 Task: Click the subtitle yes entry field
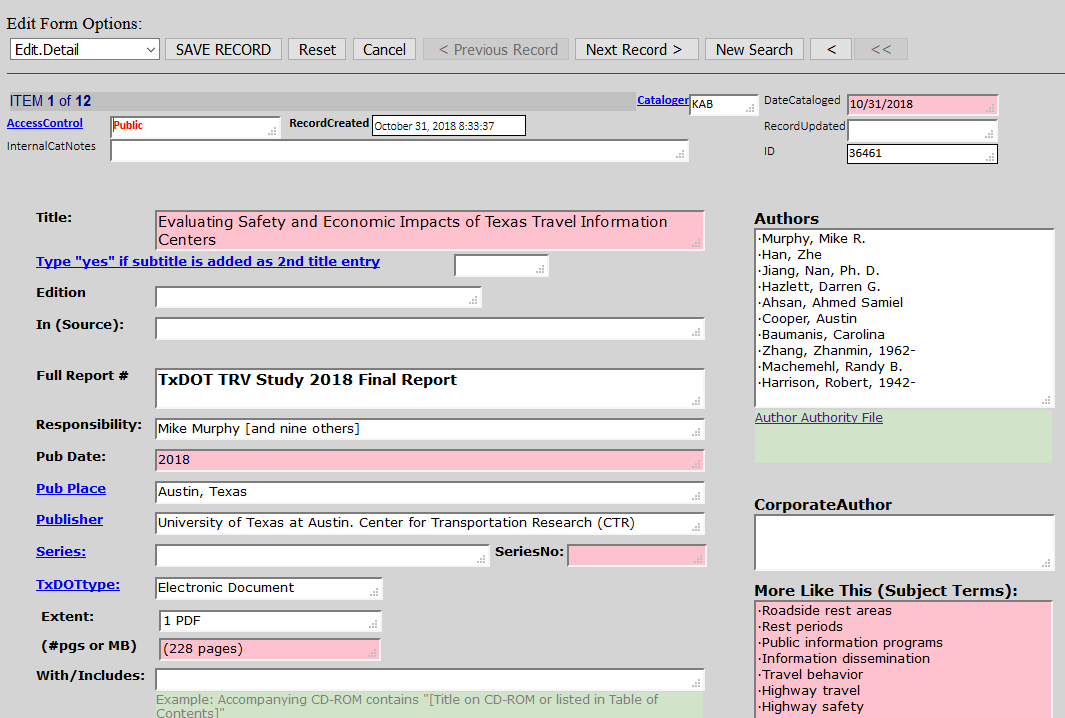(501, 266)
